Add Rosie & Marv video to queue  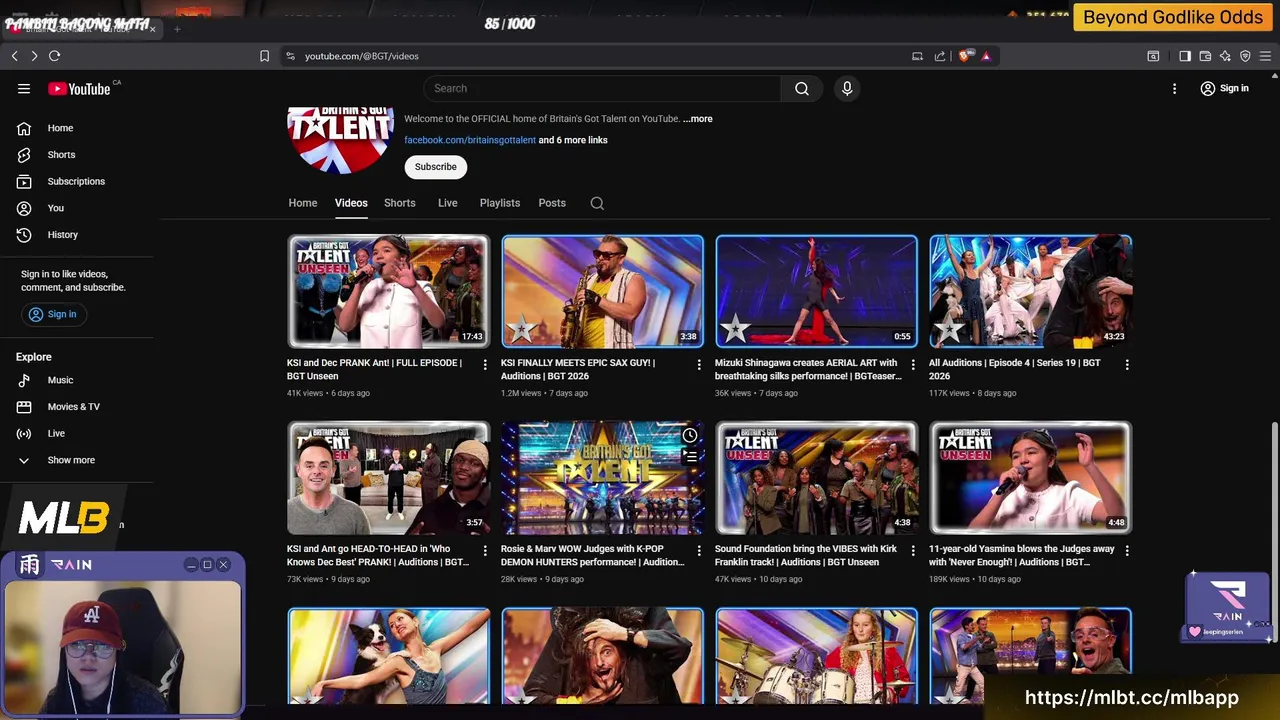coord(689,456)
